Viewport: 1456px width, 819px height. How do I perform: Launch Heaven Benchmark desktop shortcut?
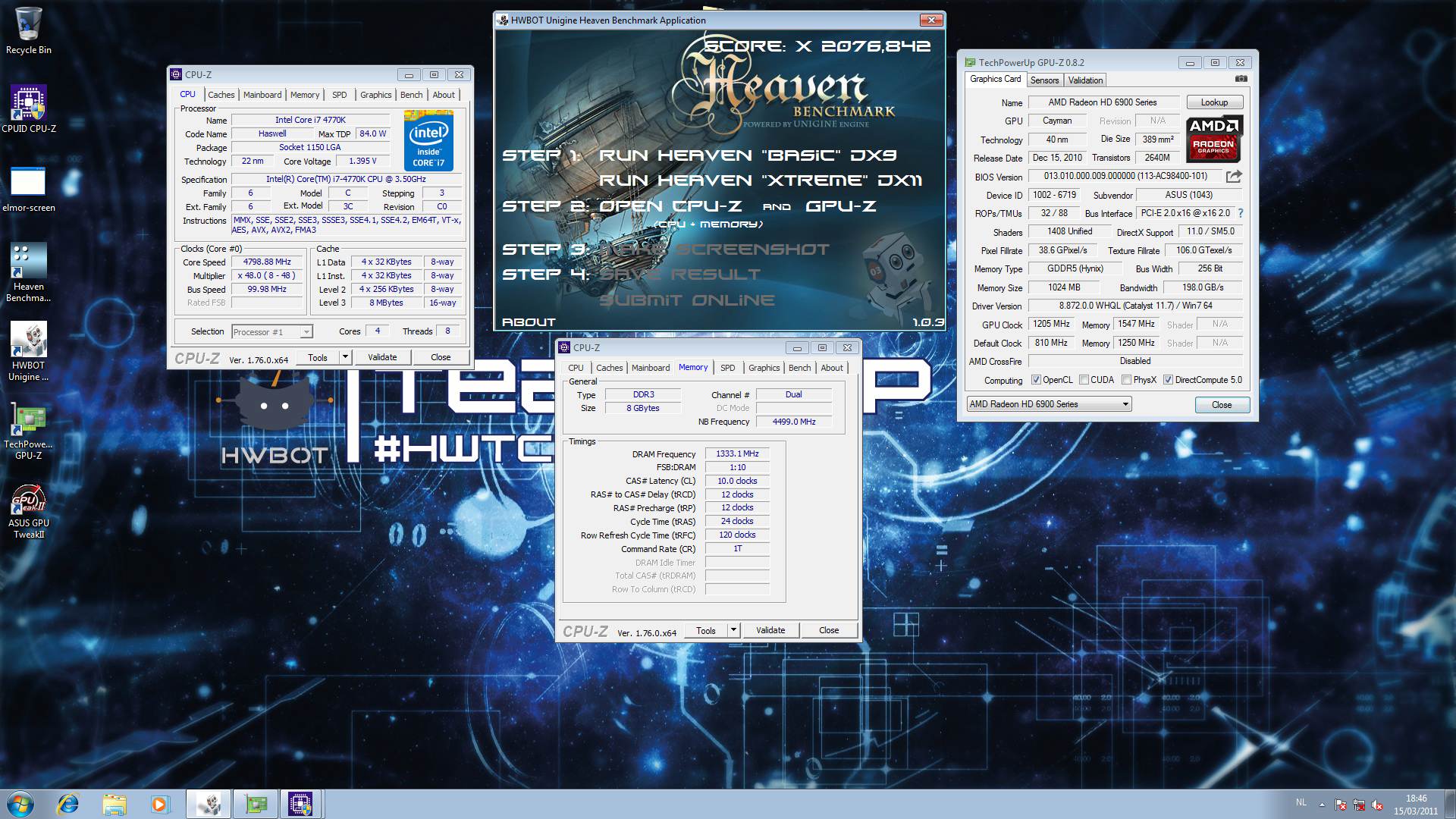[x=29, y=272]
